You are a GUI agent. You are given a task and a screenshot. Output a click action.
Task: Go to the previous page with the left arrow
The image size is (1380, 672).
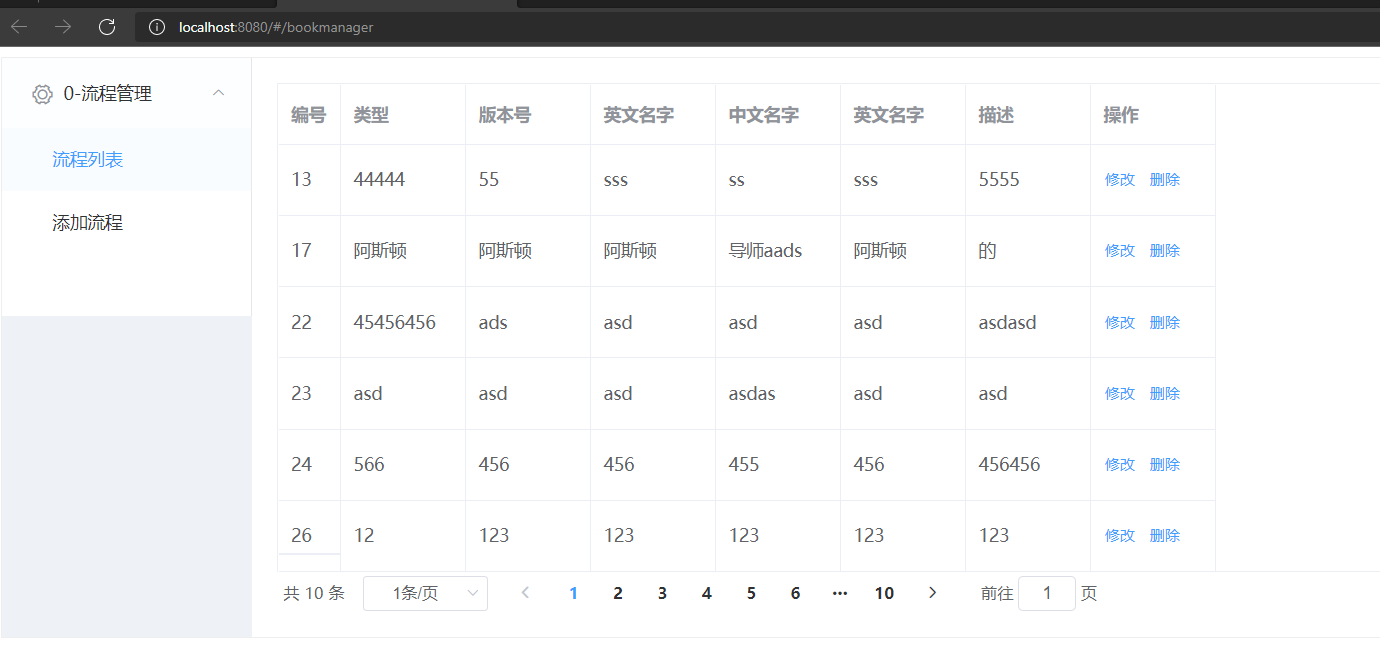click(x=525, y=593)
